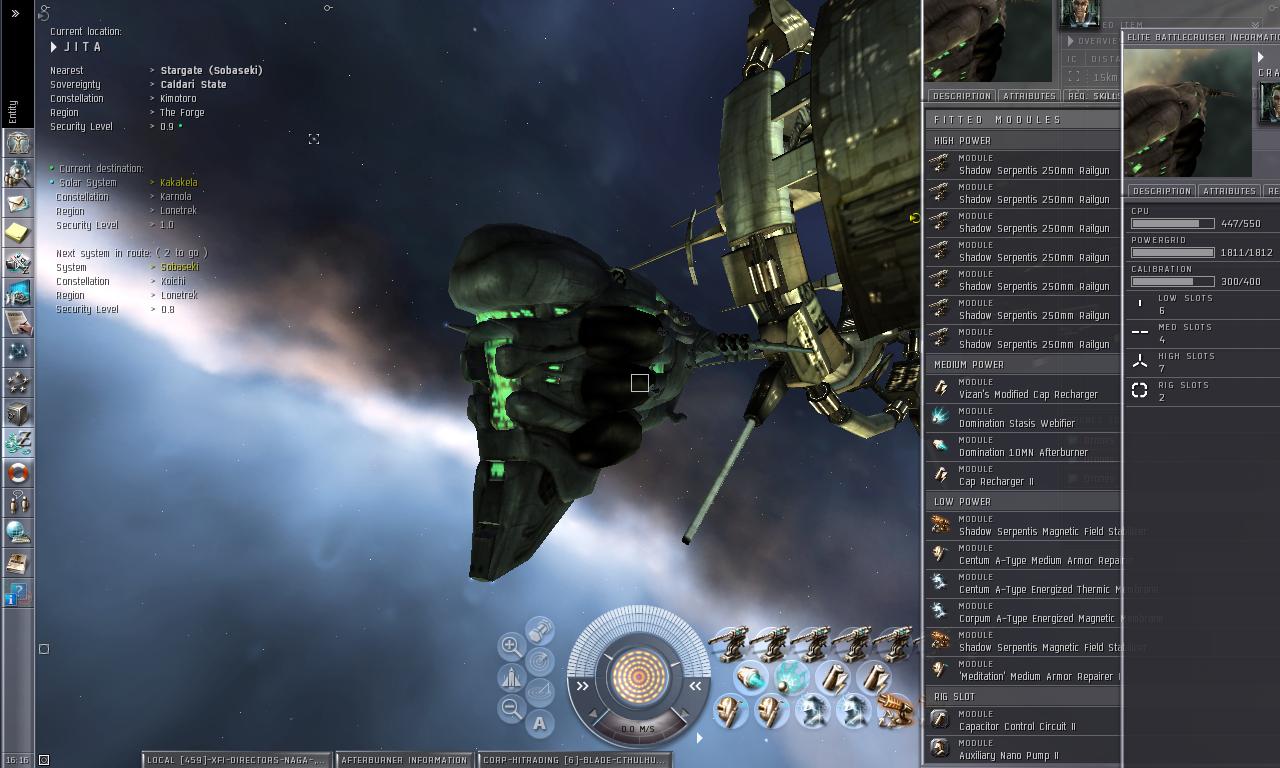Click the 0.0 M/S speed gauge
This screenshot has width=1280, height=768.
[638, 729]
